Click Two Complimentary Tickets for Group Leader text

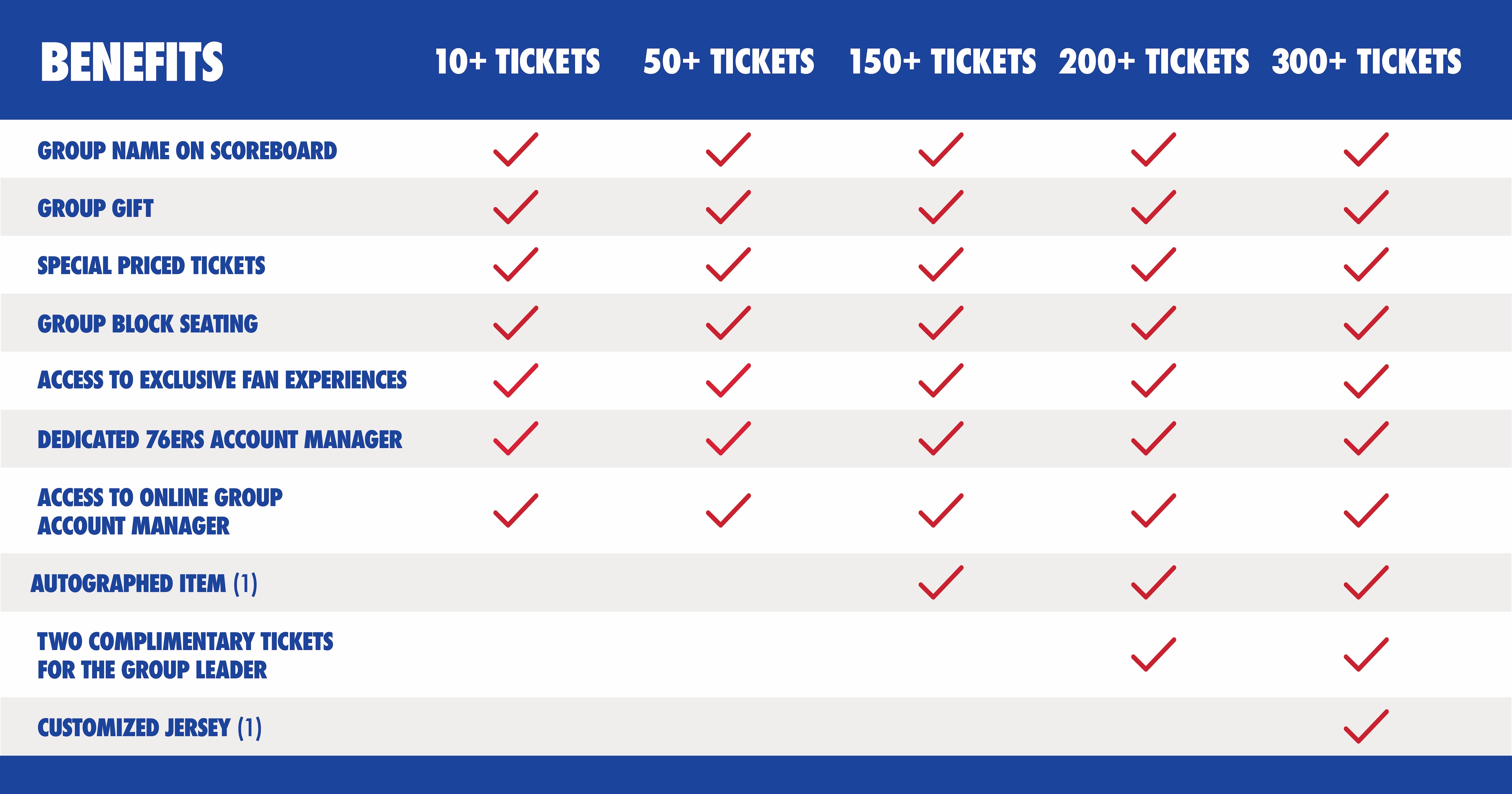pos(185,656)
